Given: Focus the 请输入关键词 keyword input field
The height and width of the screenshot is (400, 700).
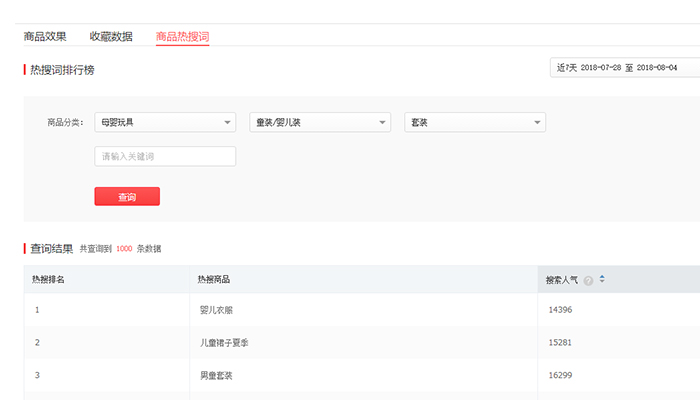Looking at the screenshot, I should (x=165, y=156).
